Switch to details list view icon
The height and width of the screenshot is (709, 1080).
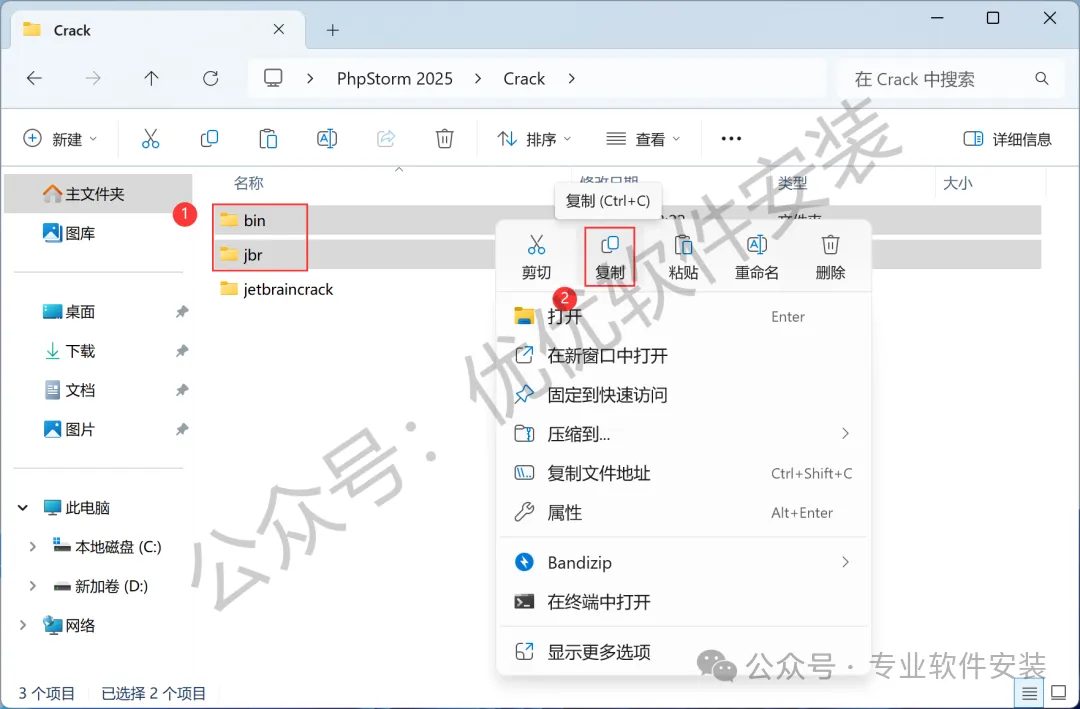[1029, 692]
